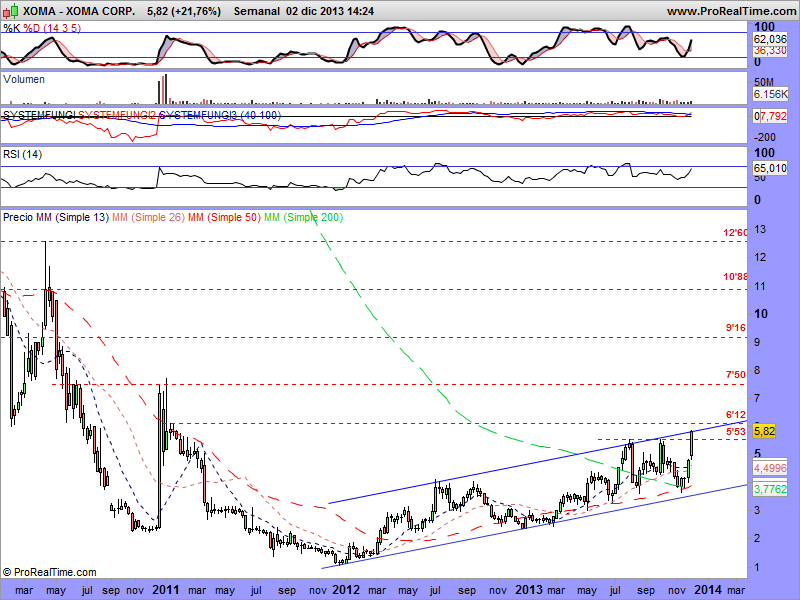Click the stochastic value "62,036"
800x600 pixels.
click(770, 39)
